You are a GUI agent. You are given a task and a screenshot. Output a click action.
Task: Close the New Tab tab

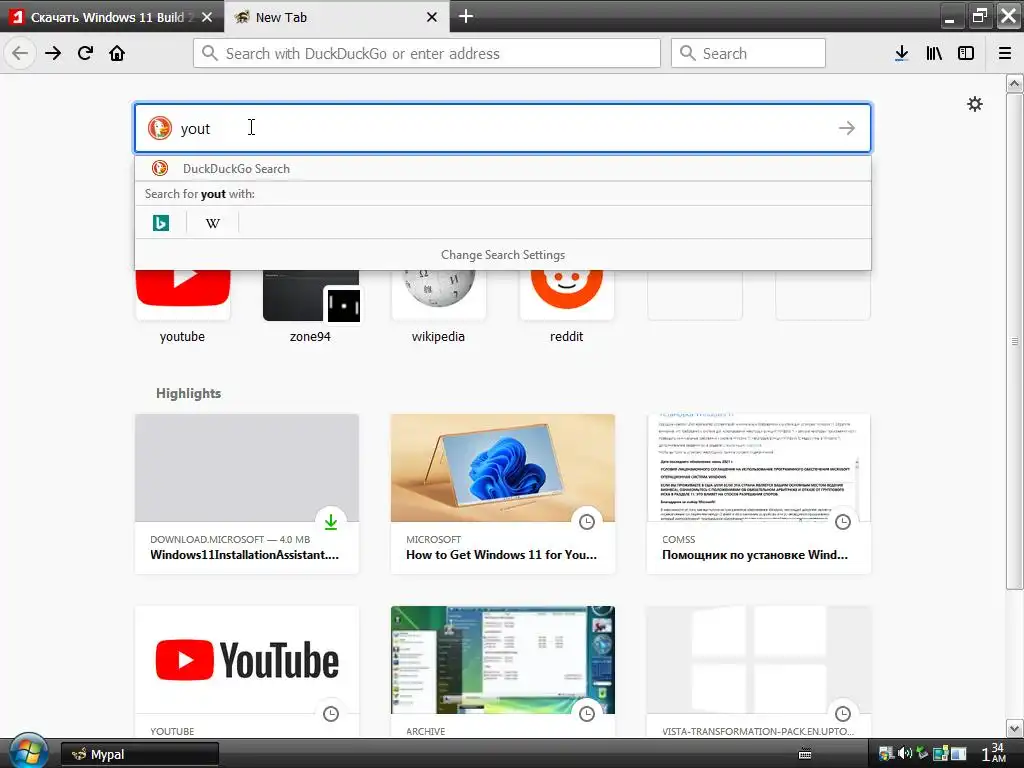pyautogui.click(x=432, y=17)
